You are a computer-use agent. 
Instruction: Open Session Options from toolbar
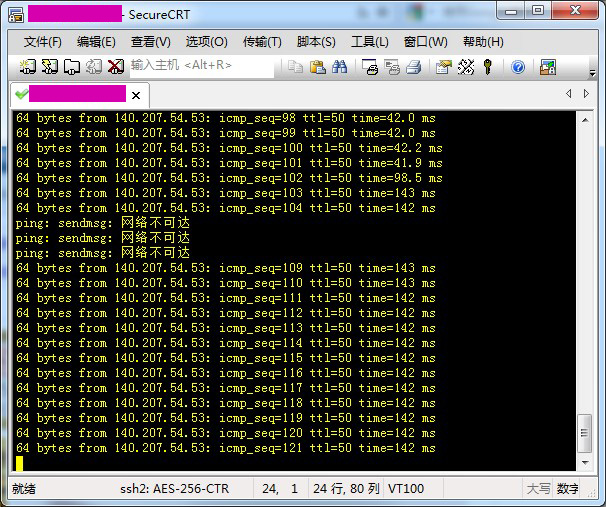[x=444, y=67]
